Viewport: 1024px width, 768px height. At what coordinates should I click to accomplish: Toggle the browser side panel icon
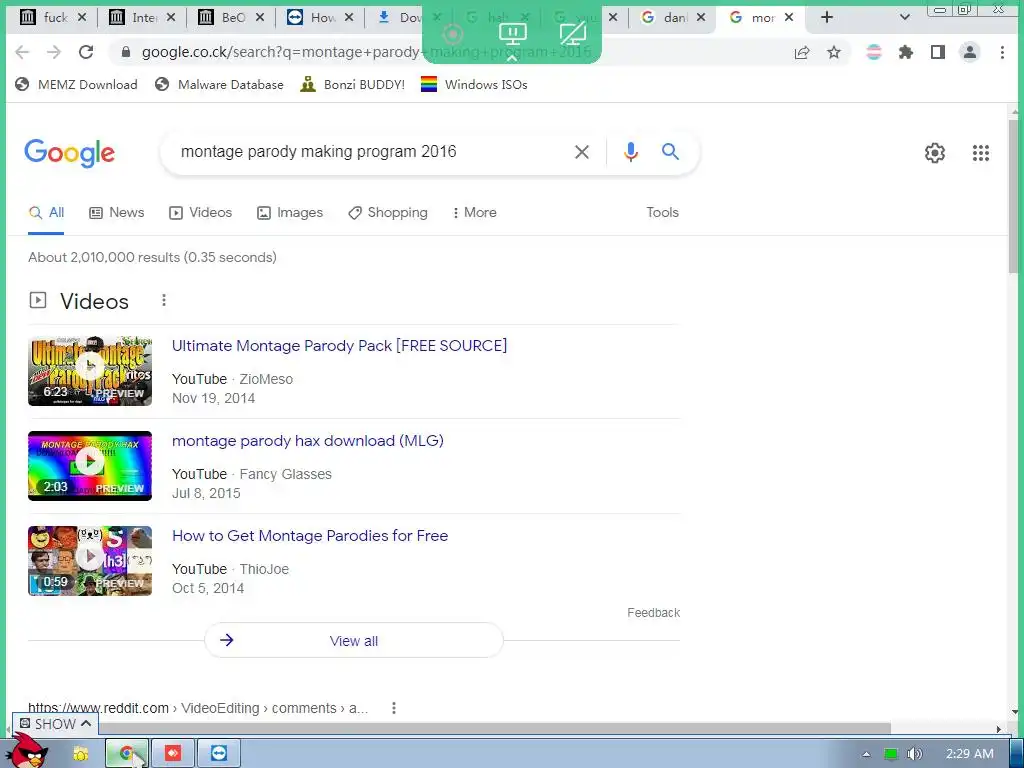[x=938, y=52]
